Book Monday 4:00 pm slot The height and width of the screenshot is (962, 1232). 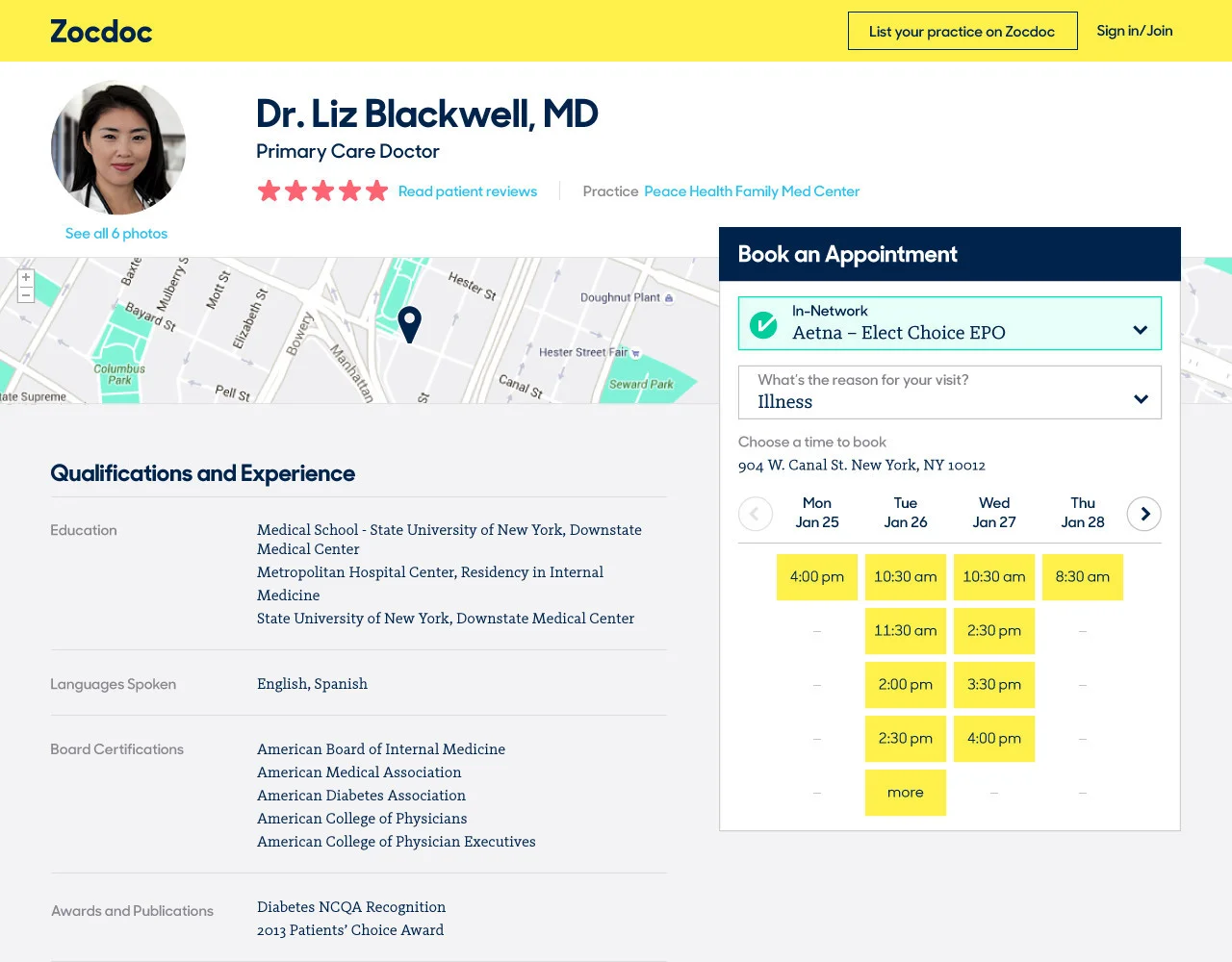[x=817, y=577]
